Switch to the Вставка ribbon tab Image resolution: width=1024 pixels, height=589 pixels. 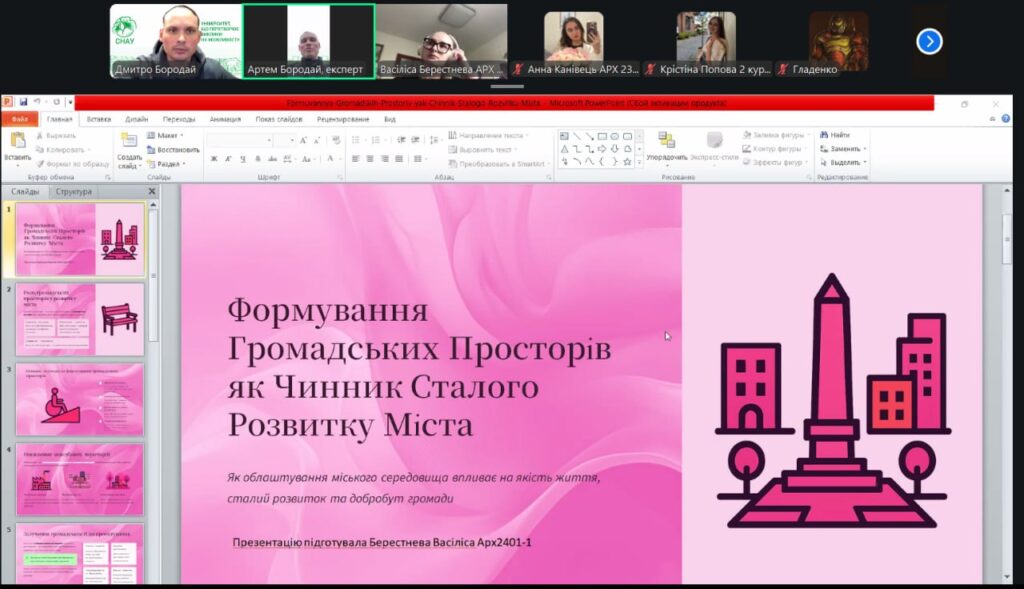[x=99, y=119]
